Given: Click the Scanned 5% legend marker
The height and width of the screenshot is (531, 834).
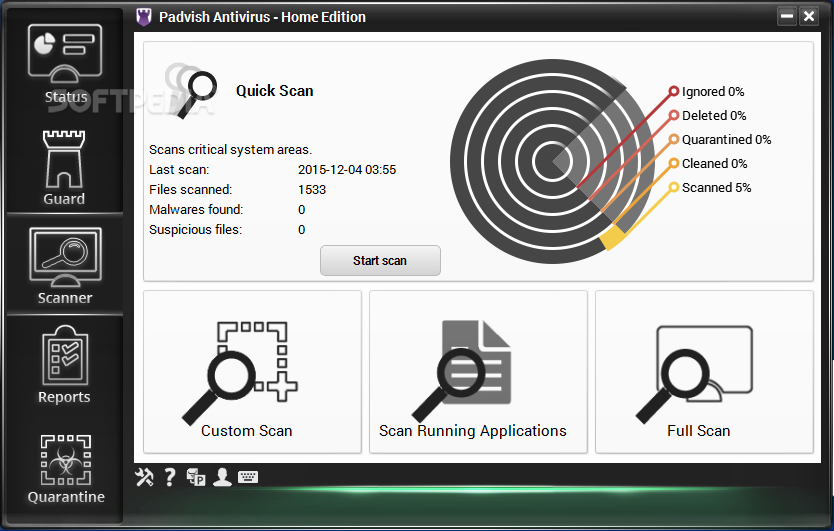Looking at the screenshot, I should (673, 187).
